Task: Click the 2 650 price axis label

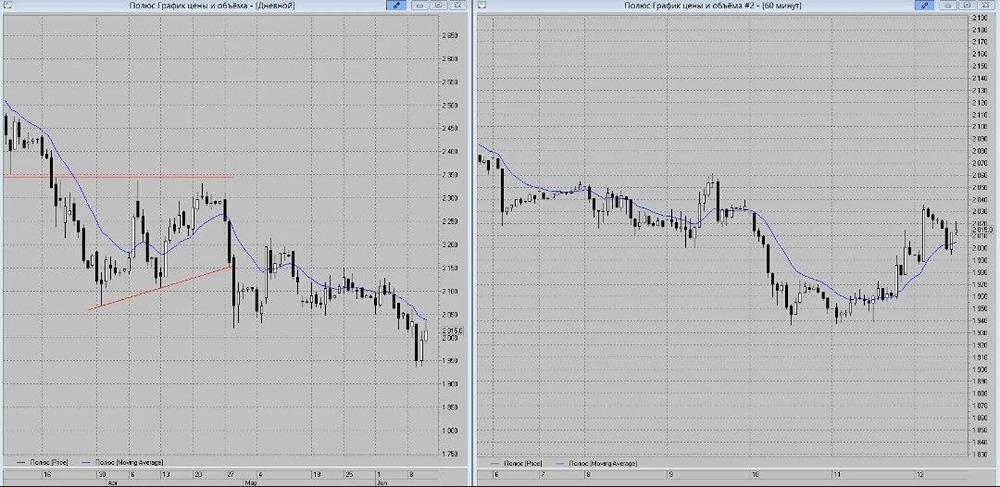Action: 450,36
